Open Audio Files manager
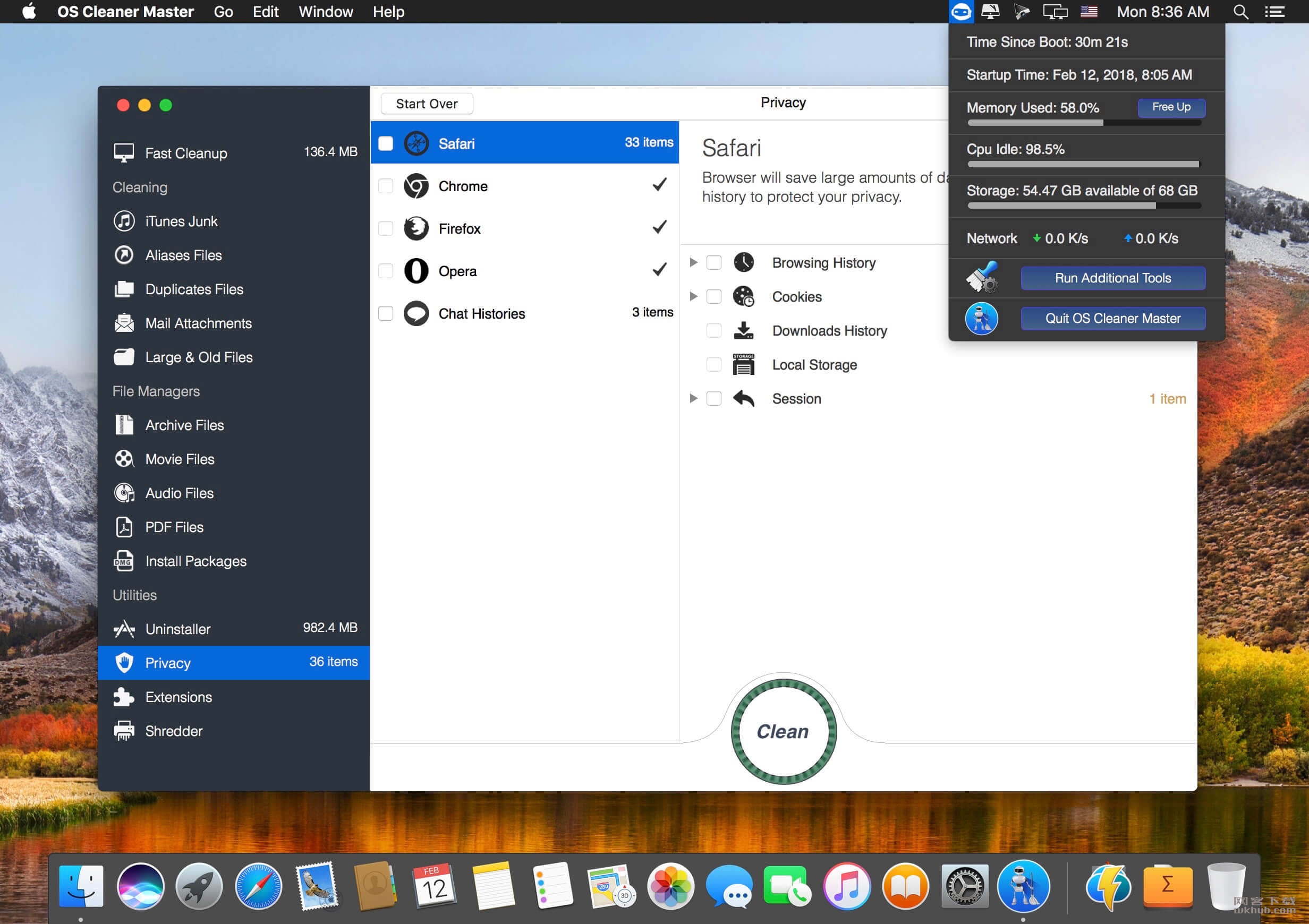 (234, 493)
